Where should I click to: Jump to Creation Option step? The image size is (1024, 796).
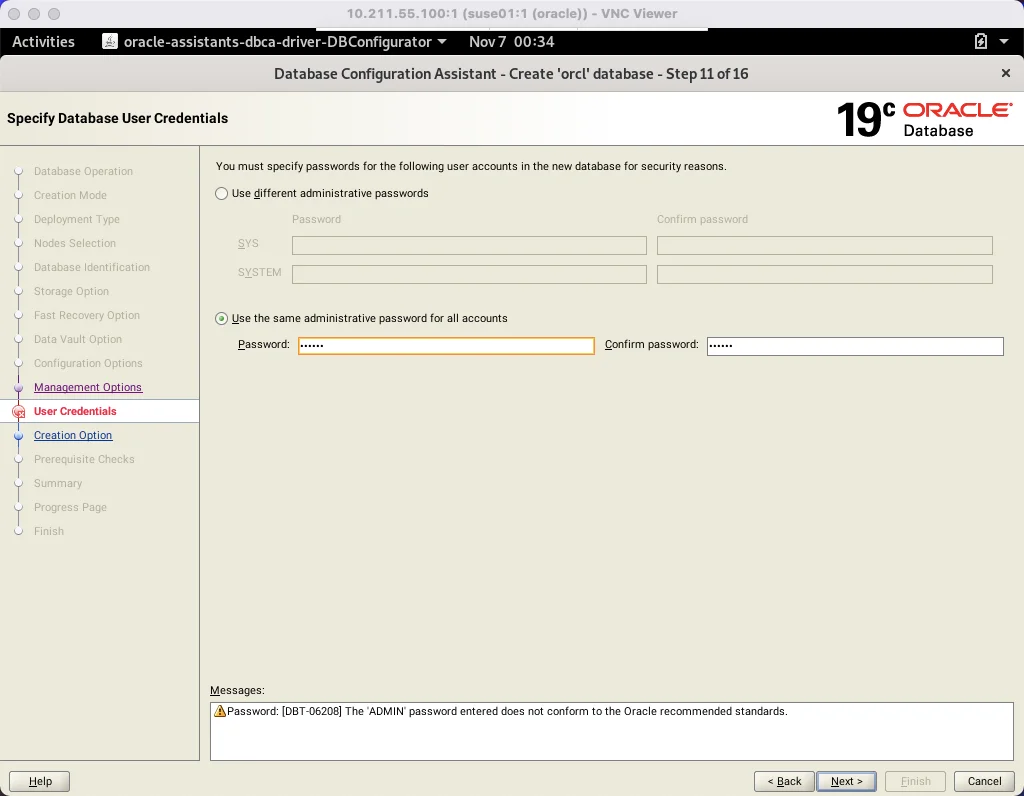pos(73,435)
